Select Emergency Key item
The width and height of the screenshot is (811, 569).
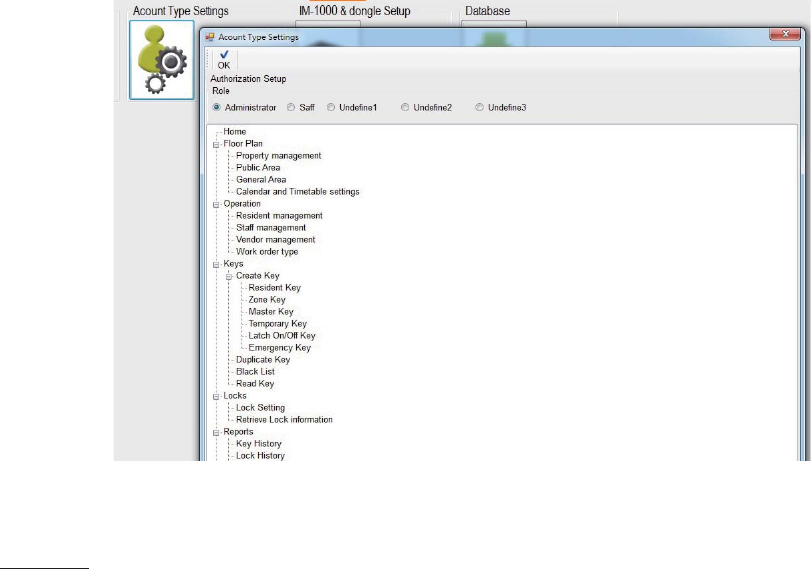(x=280, y=348)
